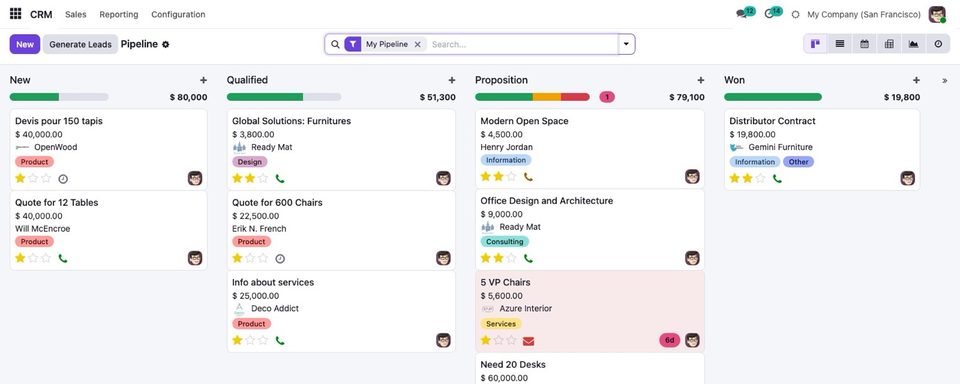Set third star on Info about services

click(x=263, y=340)
